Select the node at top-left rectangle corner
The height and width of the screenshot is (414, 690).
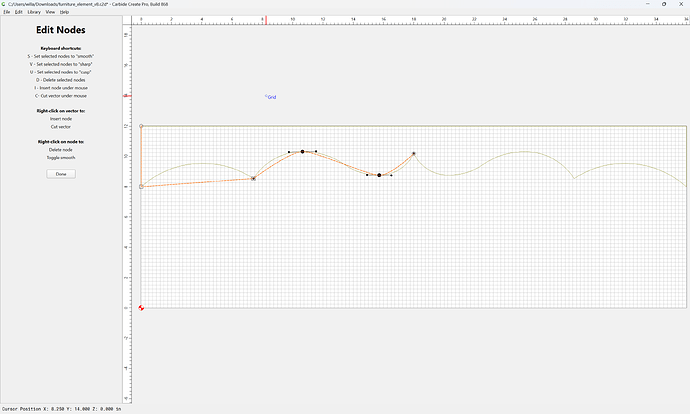point(141,126)
